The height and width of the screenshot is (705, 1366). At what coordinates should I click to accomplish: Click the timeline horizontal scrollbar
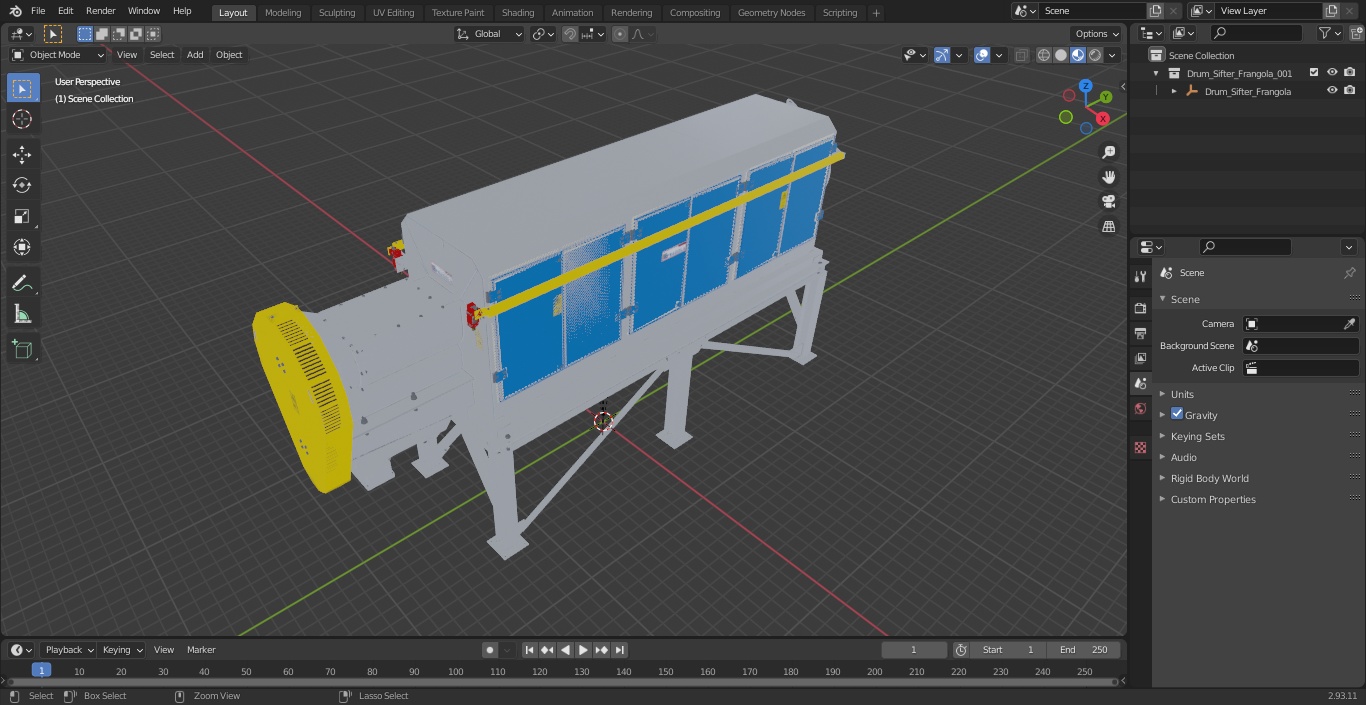click(x=561, y=682)
